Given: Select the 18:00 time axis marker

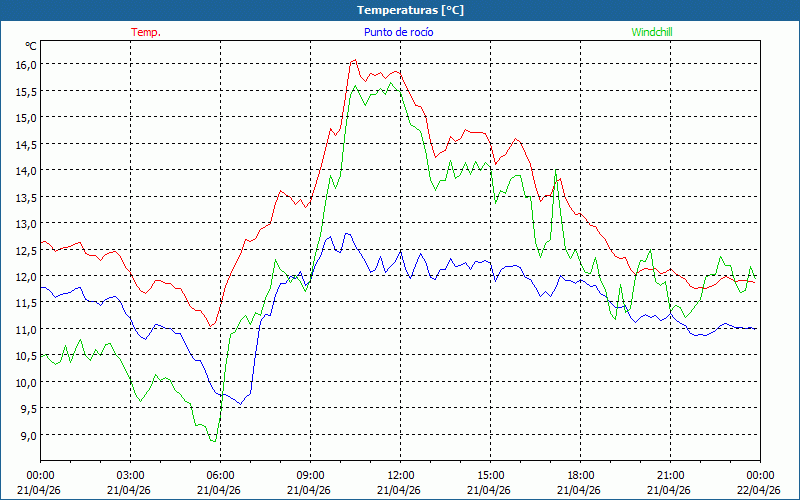Looking at the screenshot, I should (580, 475).
